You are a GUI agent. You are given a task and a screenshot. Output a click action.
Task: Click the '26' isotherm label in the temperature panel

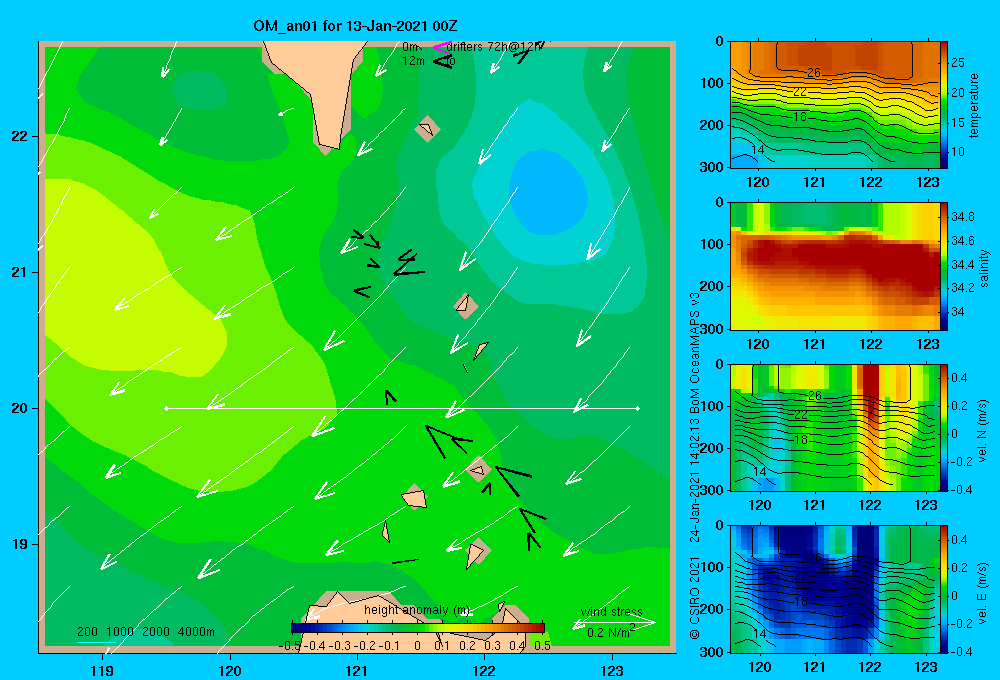(814, 73)
